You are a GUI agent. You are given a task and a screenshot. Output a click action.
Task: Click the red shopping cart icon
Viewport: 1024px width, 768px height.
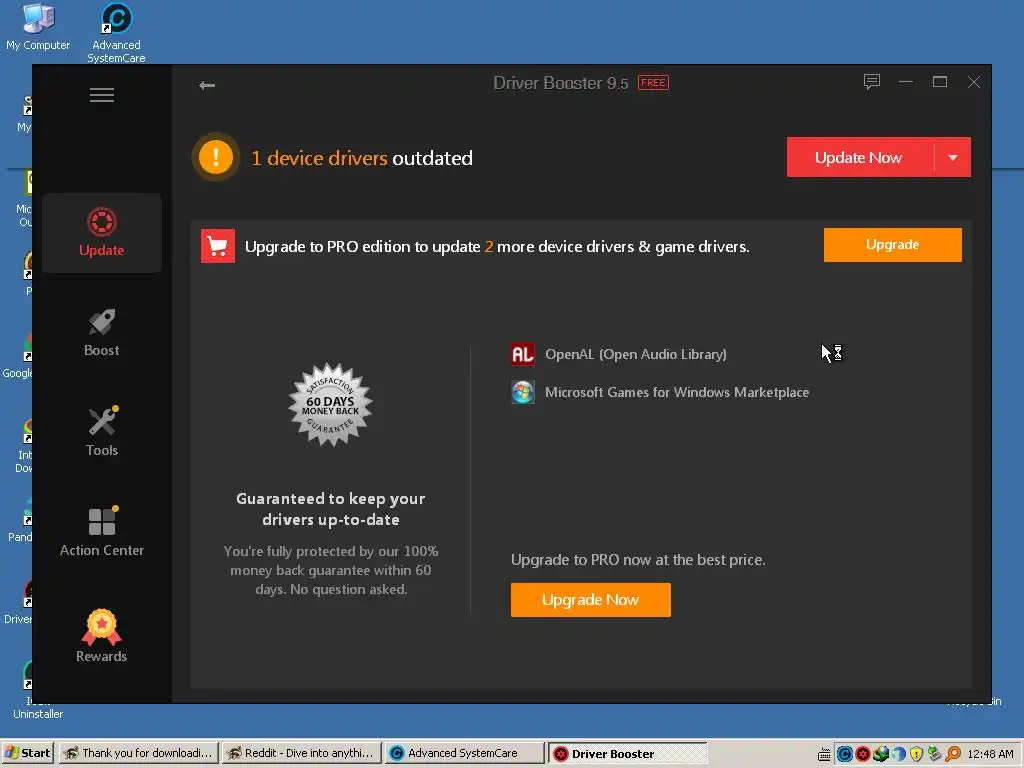coord(217,246)
